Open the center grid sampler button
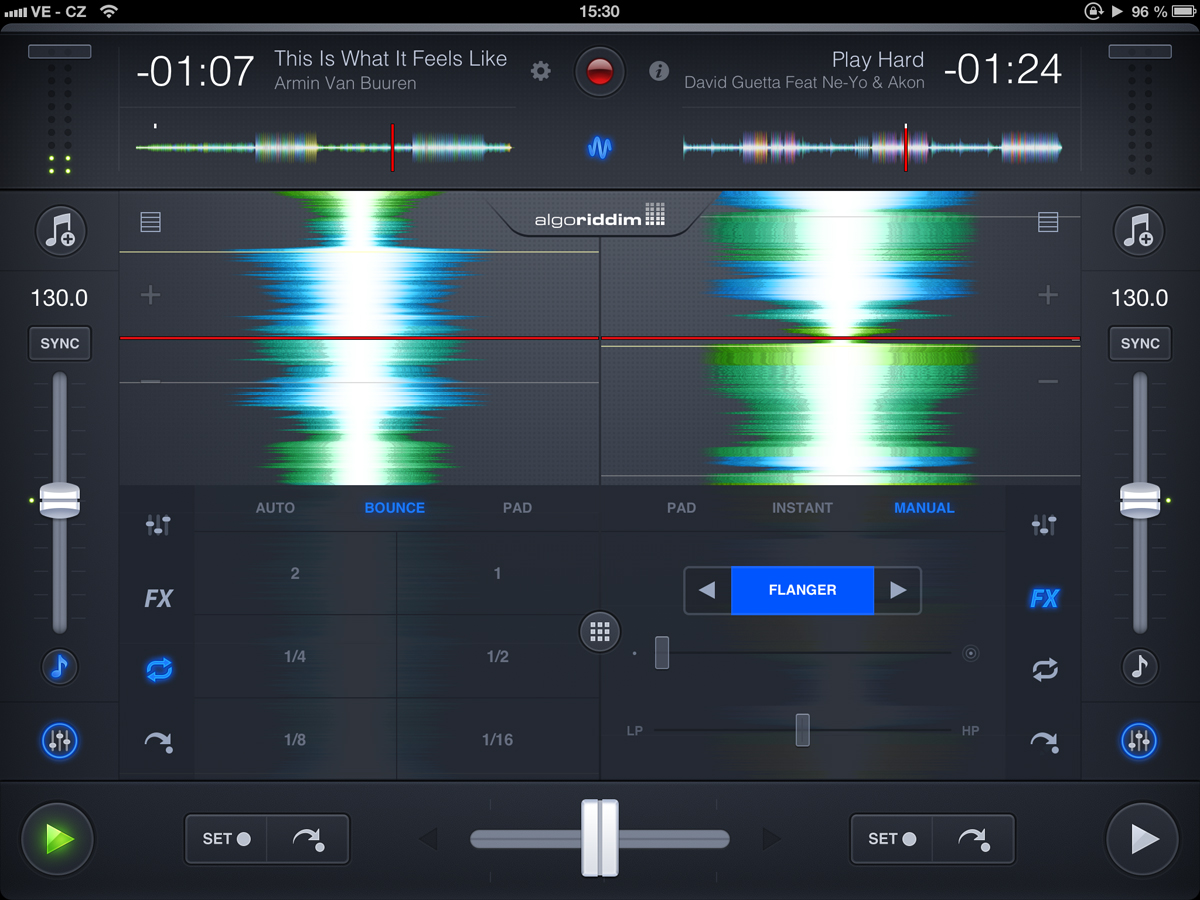The image size is (1200, 900). 600,632
